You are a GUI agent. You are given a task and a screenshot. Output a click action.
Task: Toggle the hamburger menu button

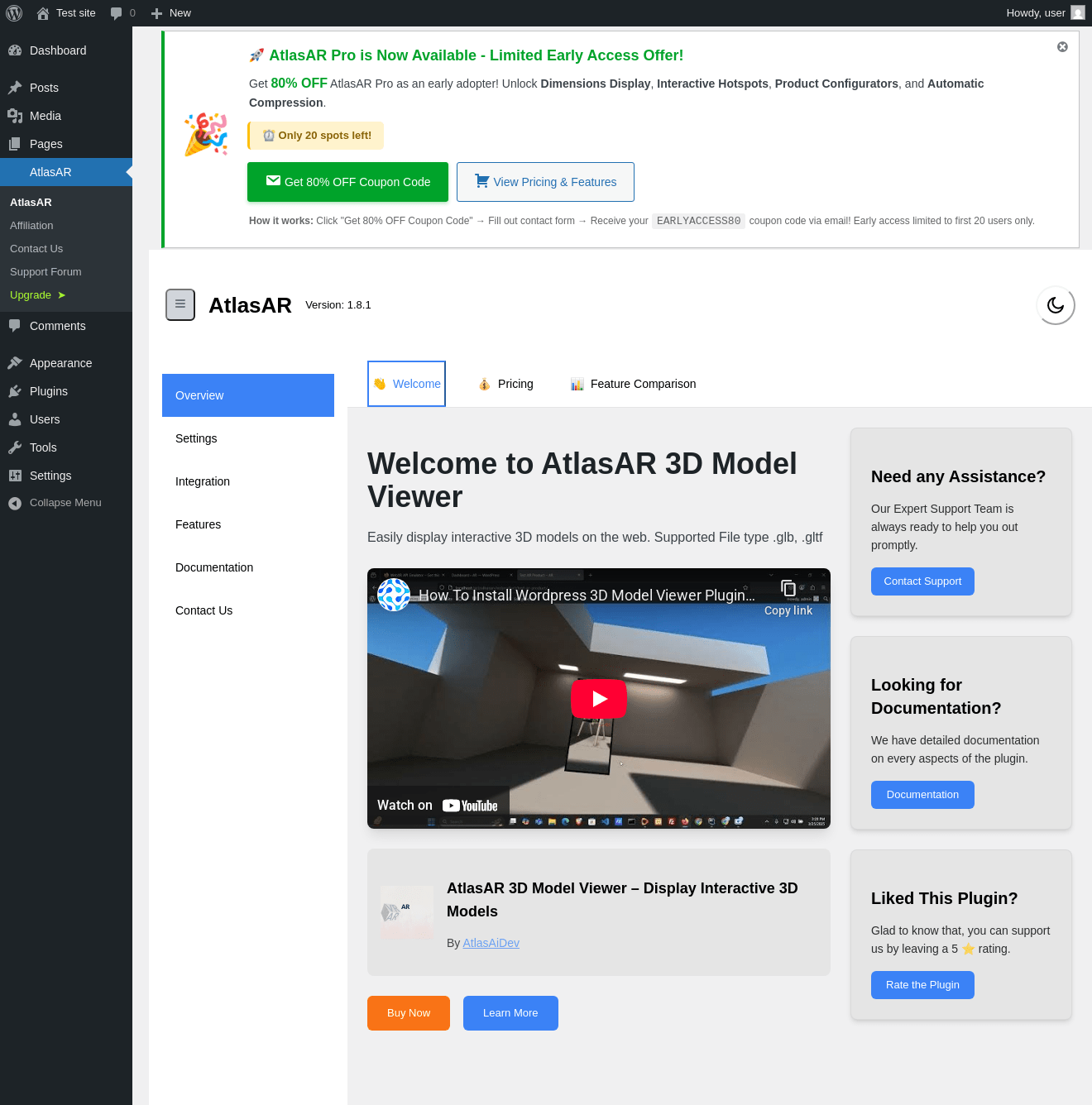pyautogui.click(x=180, y=304)
